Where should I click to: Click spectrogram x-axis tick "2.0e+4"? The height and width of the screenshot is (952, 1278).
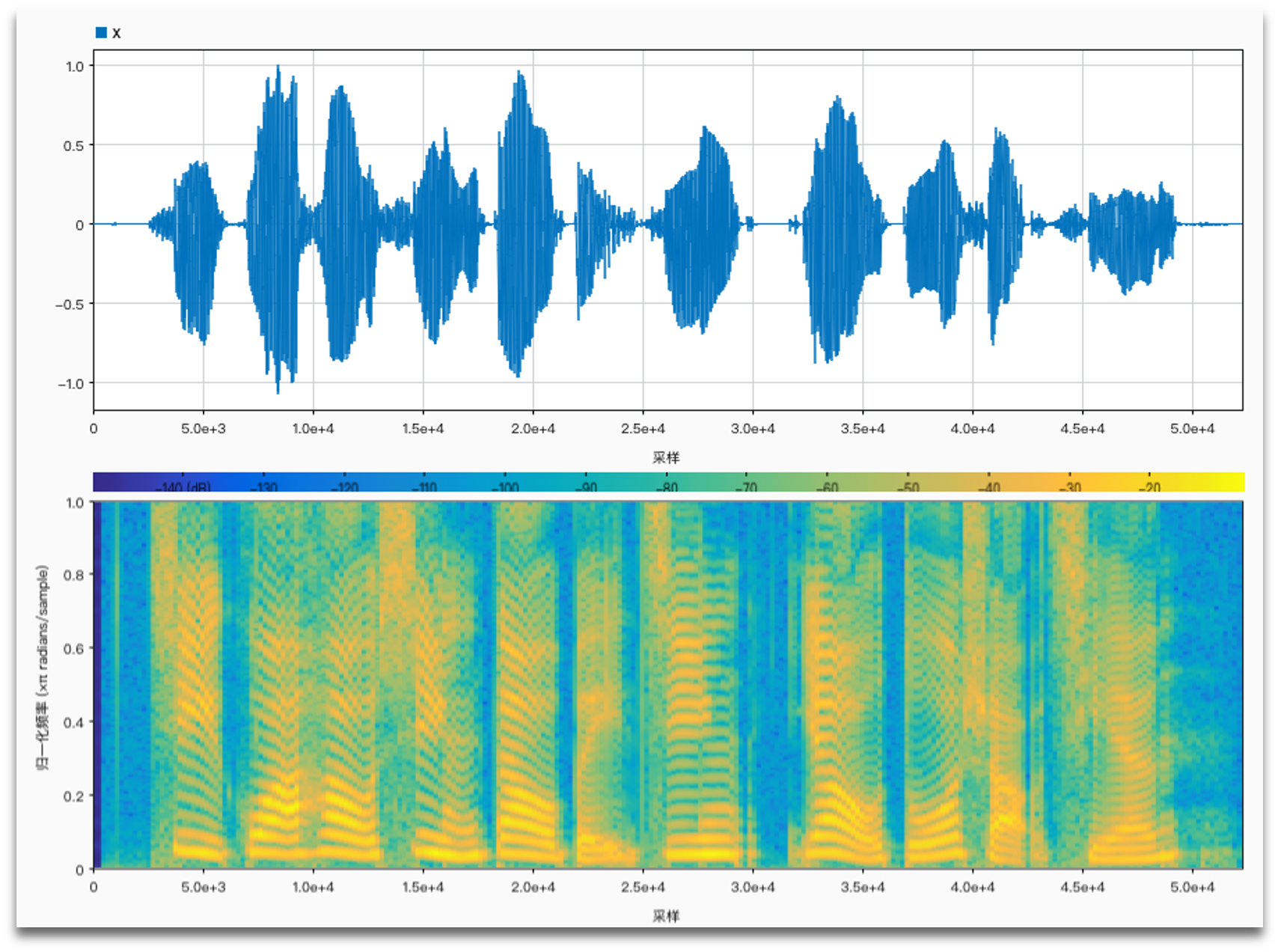point(533,887)
